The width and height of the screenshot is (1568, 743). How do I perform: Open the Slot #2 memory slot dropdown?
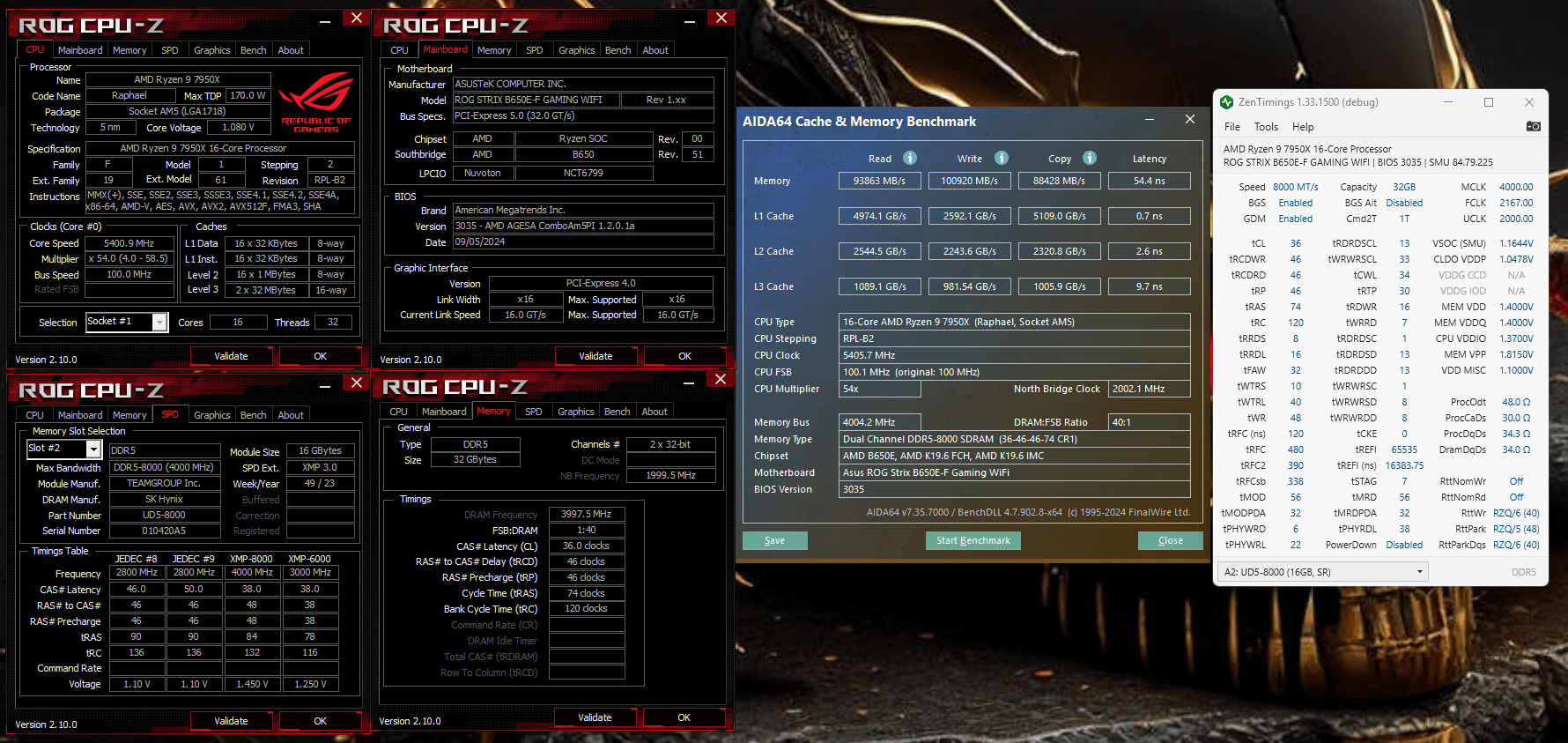pos(93,449)
